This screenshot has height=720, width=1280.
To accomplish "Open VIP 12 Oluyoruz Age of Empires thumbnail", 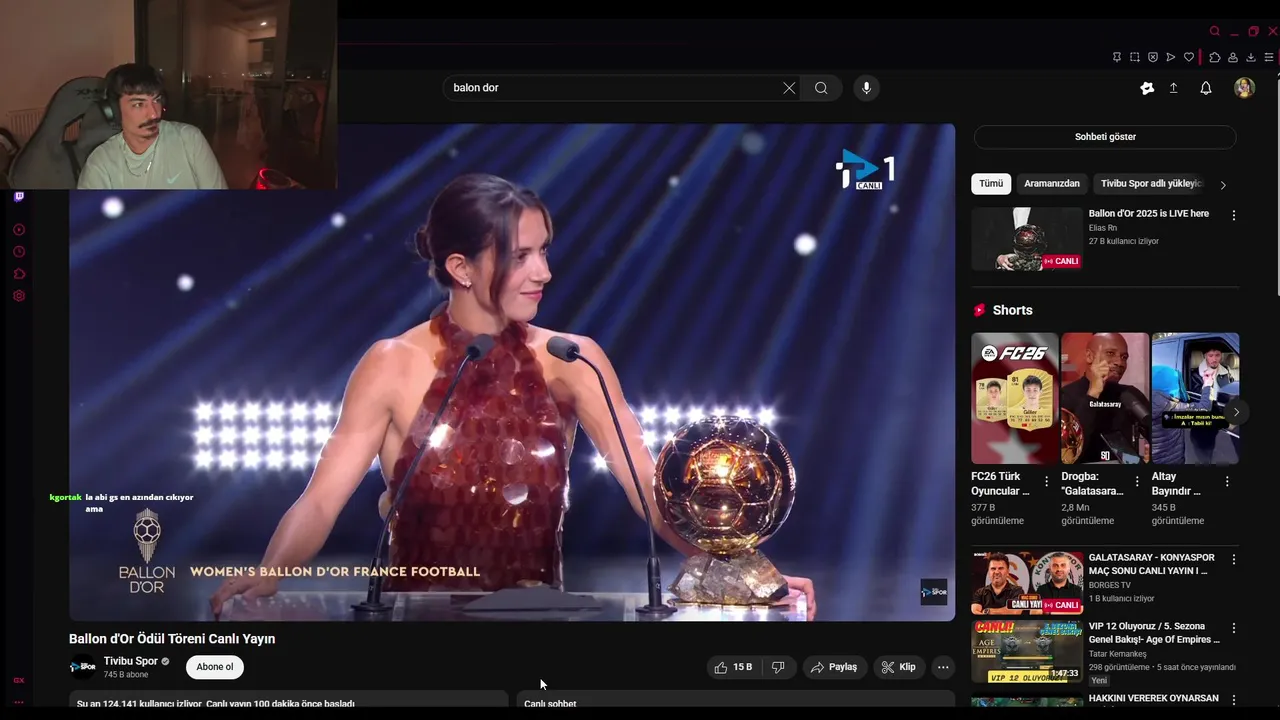I will pyautogui.click(x=1027, y=651).
